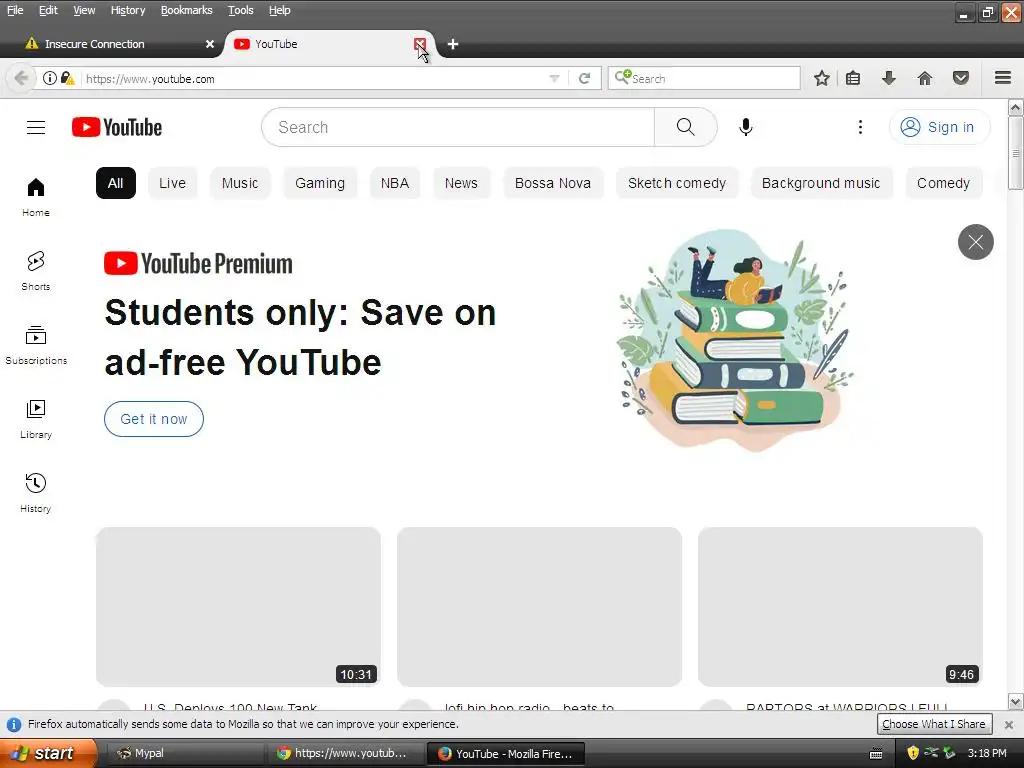
Task: Click the YouTube search input field
Action: click(458, 127)
